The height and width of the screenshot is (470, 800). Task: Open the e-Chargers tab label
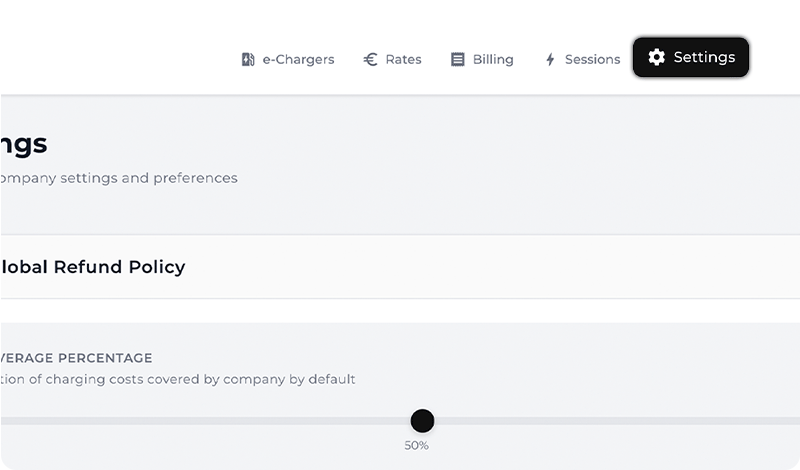pos(298,59)
